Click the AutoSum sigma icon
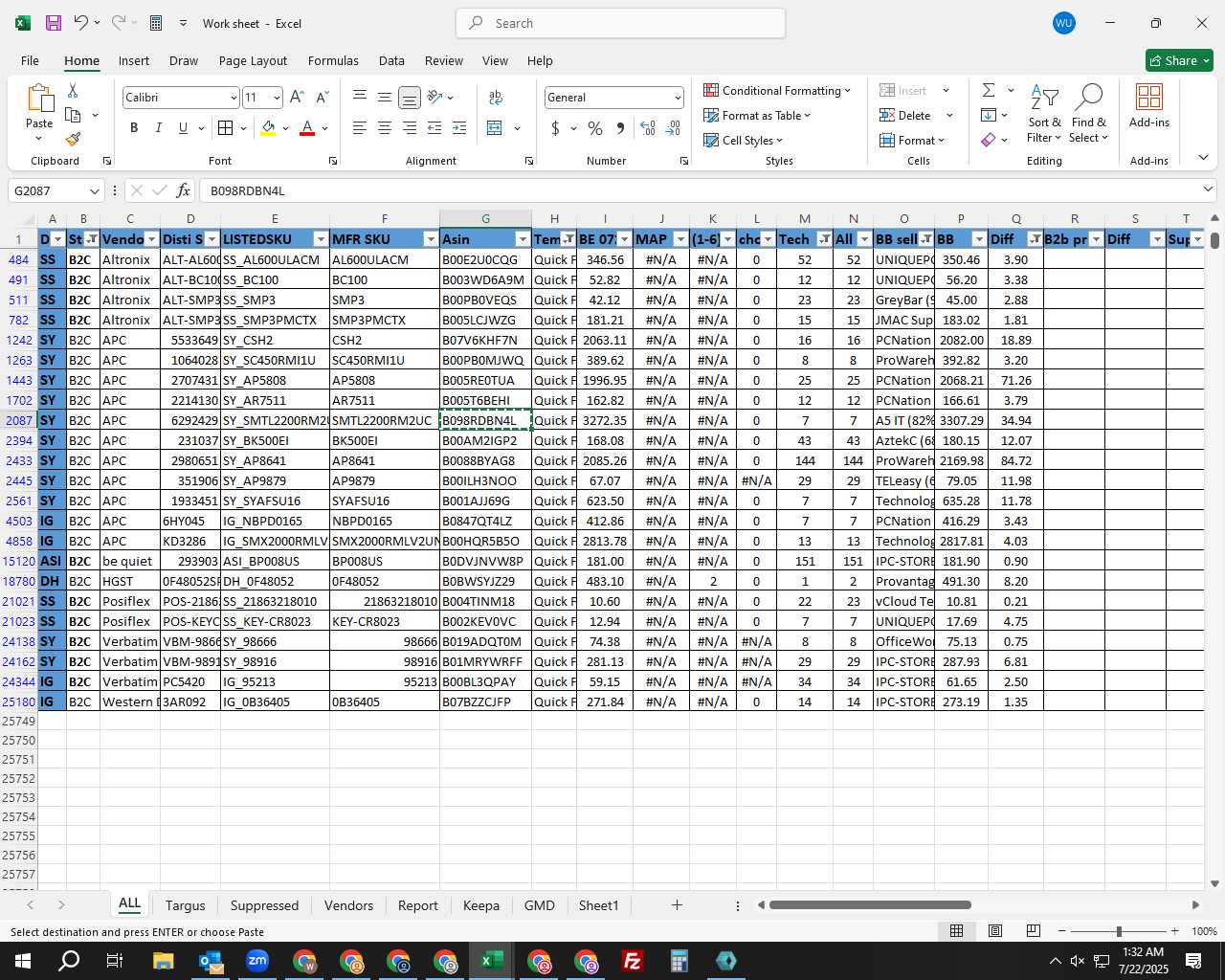This screenshot has height=980, width=1225. coord(989,90)
